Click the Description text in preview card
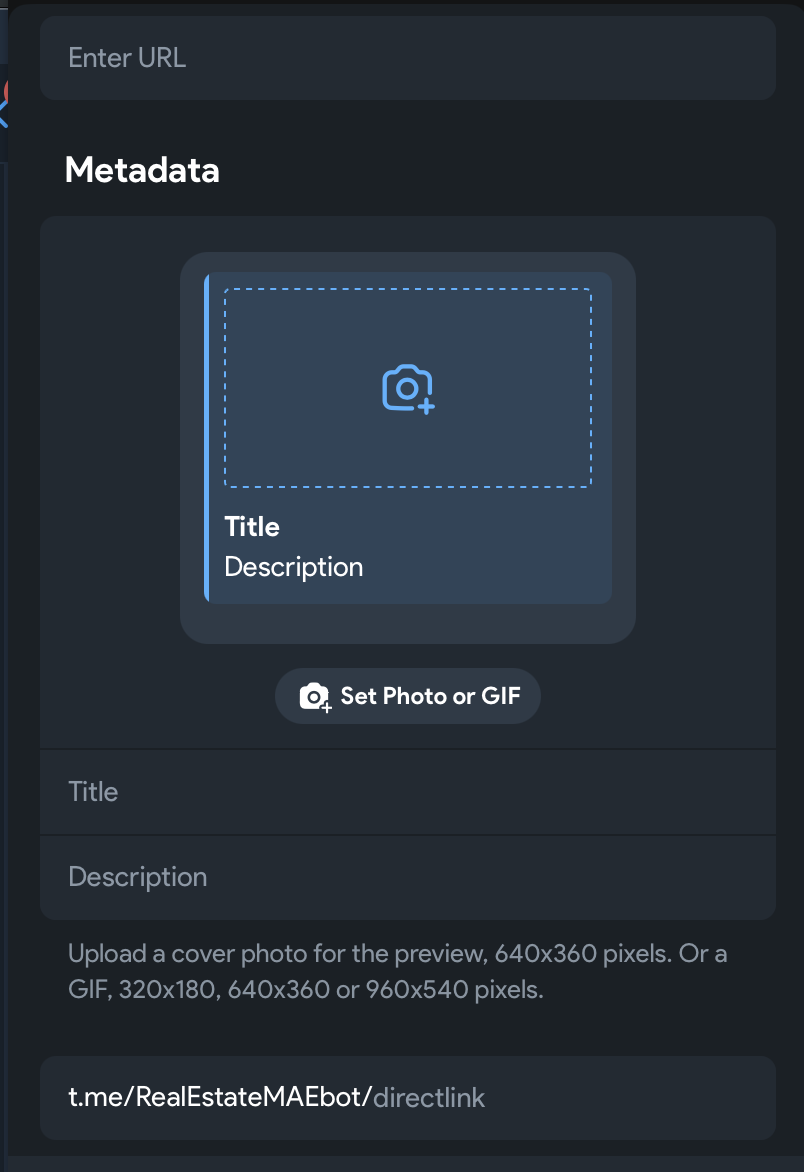This screenshot has height=1172, width=804. pyautogui.click(x=293, y=567)
